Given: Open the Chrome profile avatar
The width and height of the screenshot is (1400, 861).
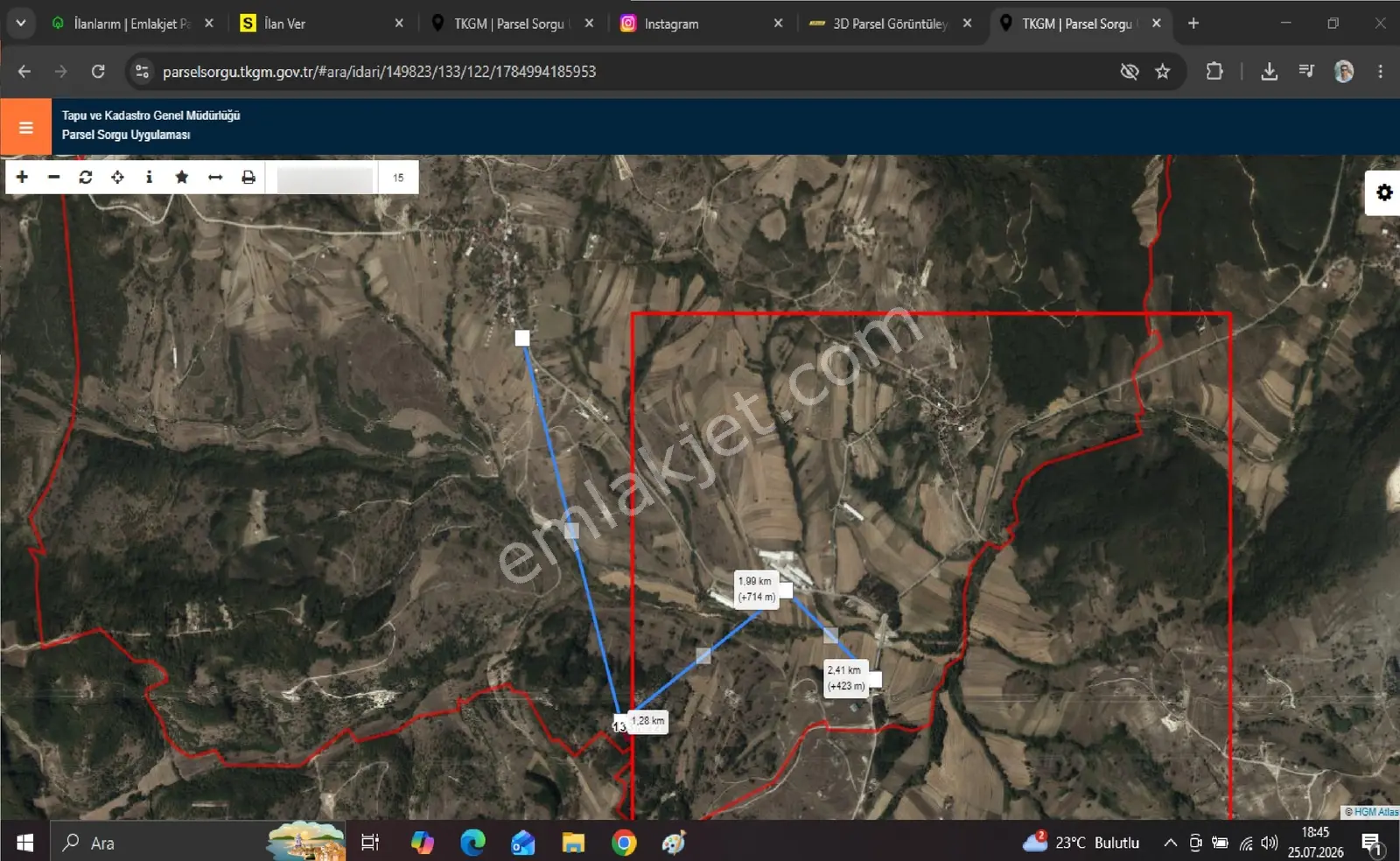Looking at the screenshot, I should tap(1344, 72).
